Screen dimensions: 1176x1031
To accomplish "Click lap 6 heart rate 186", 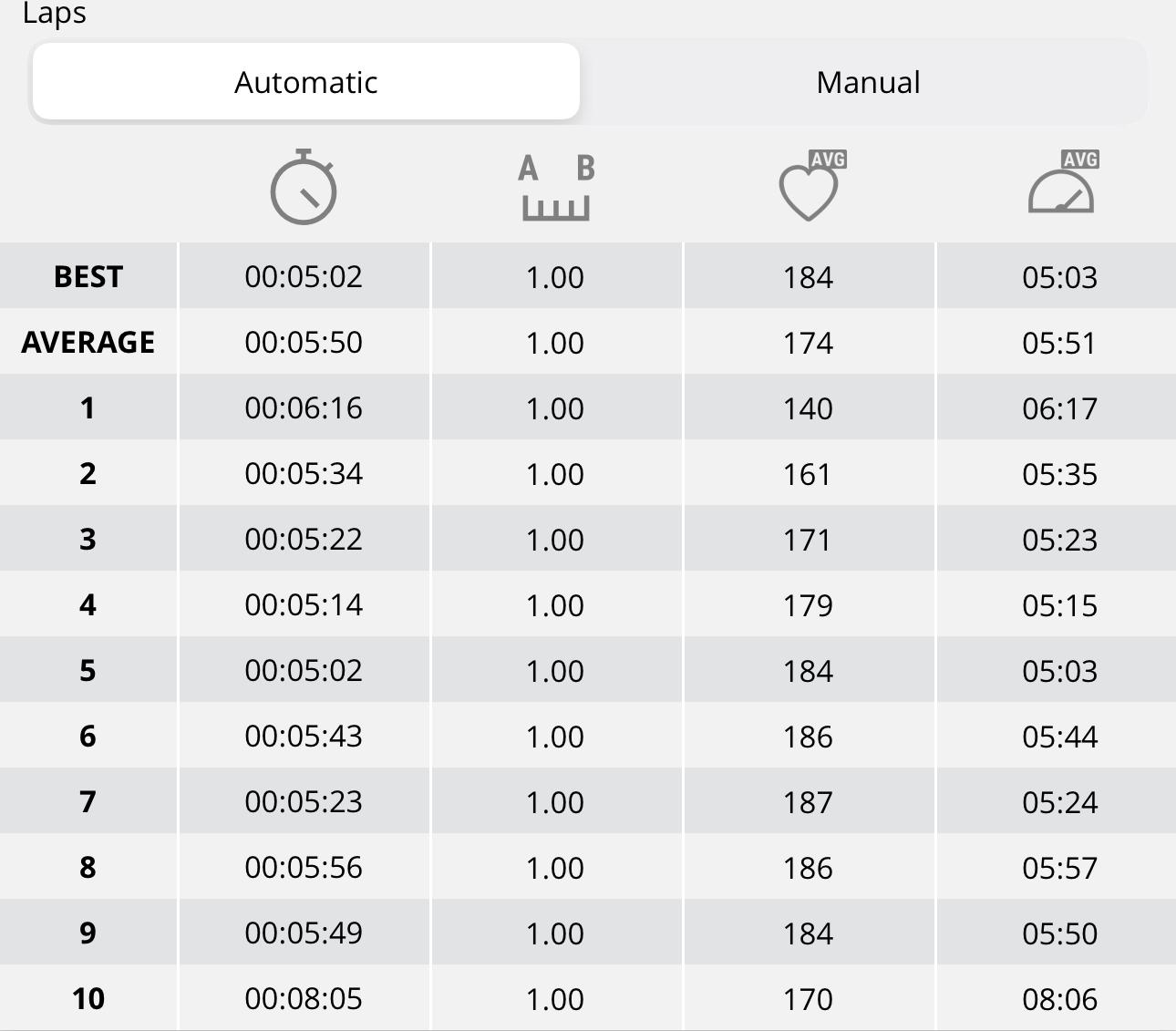I will (x=808, y=737).
